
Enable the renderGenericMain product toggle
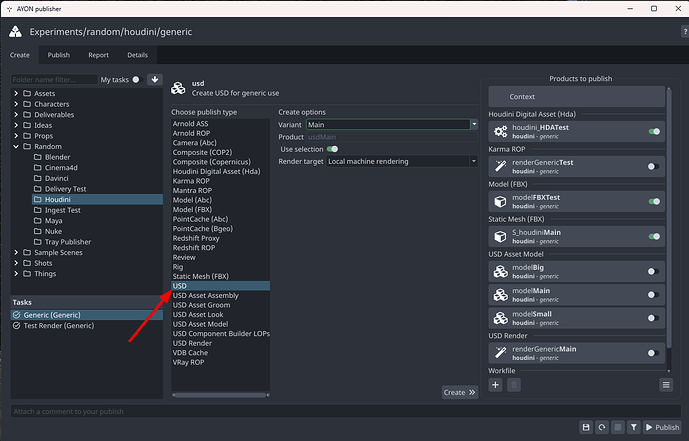(x=654, y=353)
